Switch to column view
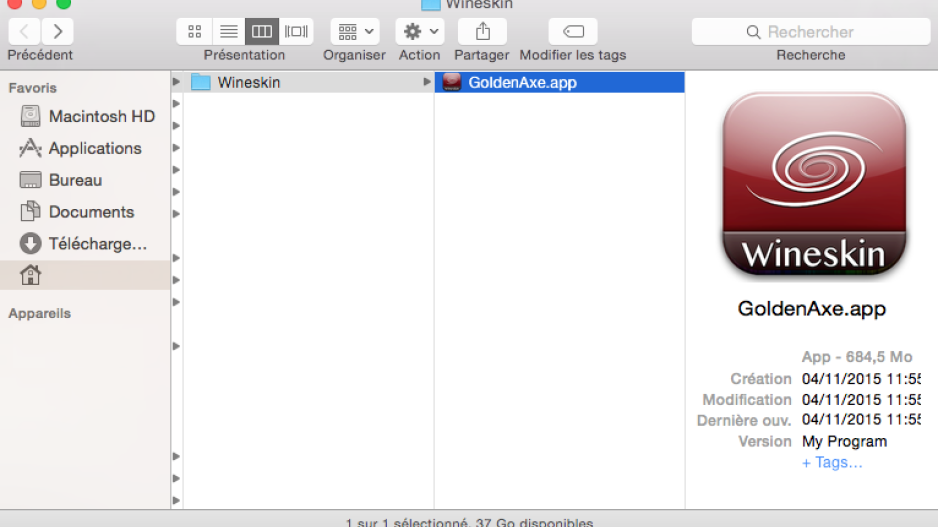The width and height of the screenshot is (938, 527). (262, 31)
